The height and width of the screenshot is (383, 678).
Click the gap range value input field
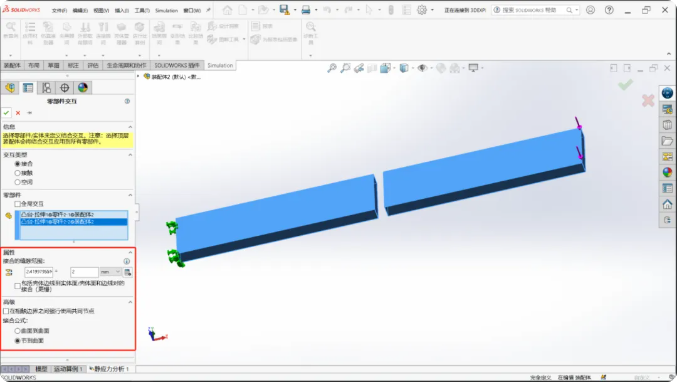pos(84,272)
